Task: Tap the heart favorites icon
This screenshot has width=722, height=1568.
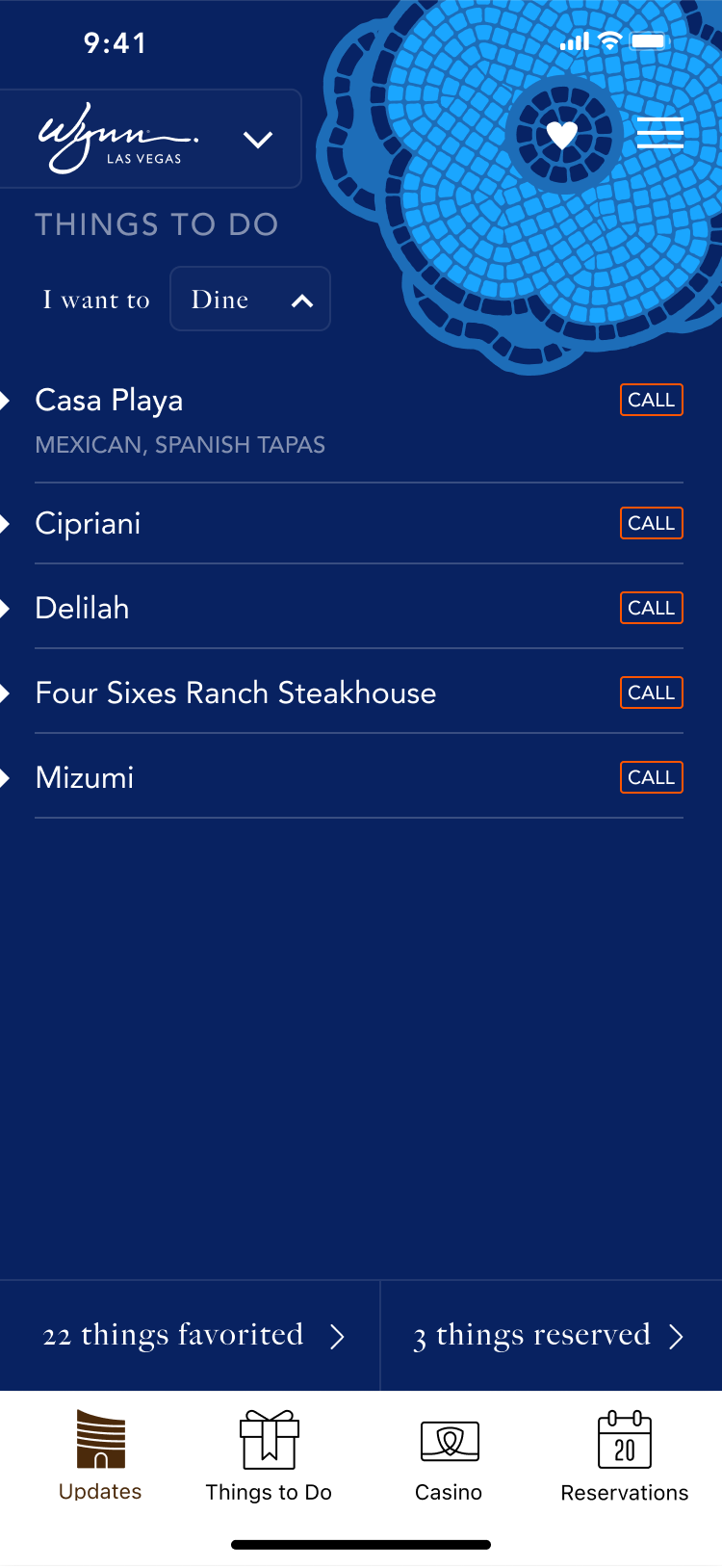Action: [562, 135]
